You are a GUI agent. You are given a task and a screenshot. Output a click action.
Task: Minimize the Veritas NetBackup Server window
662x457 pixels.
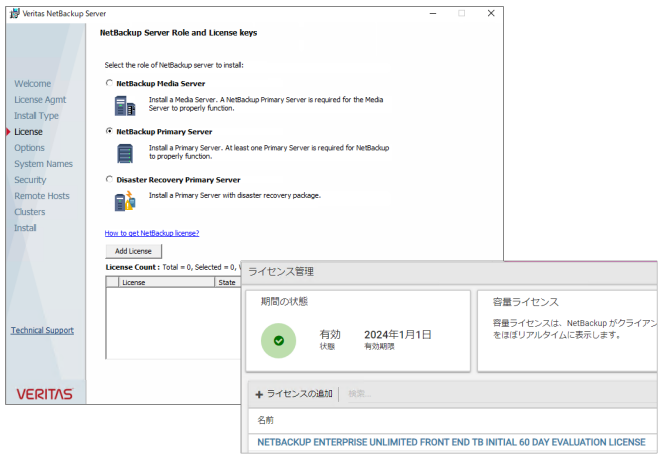[x=433, y=14]
